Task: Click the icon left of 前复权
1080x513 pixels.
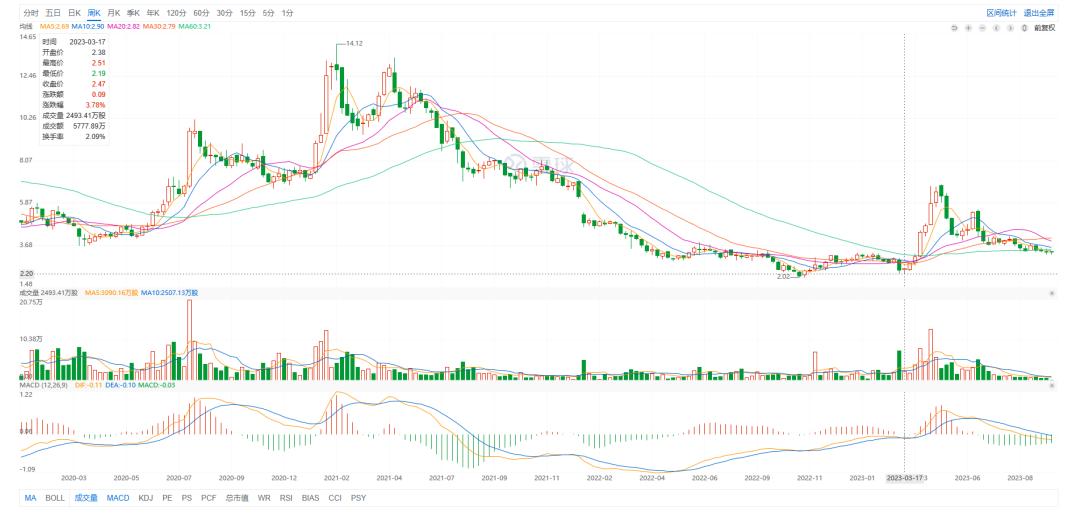Action: point(1025,28)
